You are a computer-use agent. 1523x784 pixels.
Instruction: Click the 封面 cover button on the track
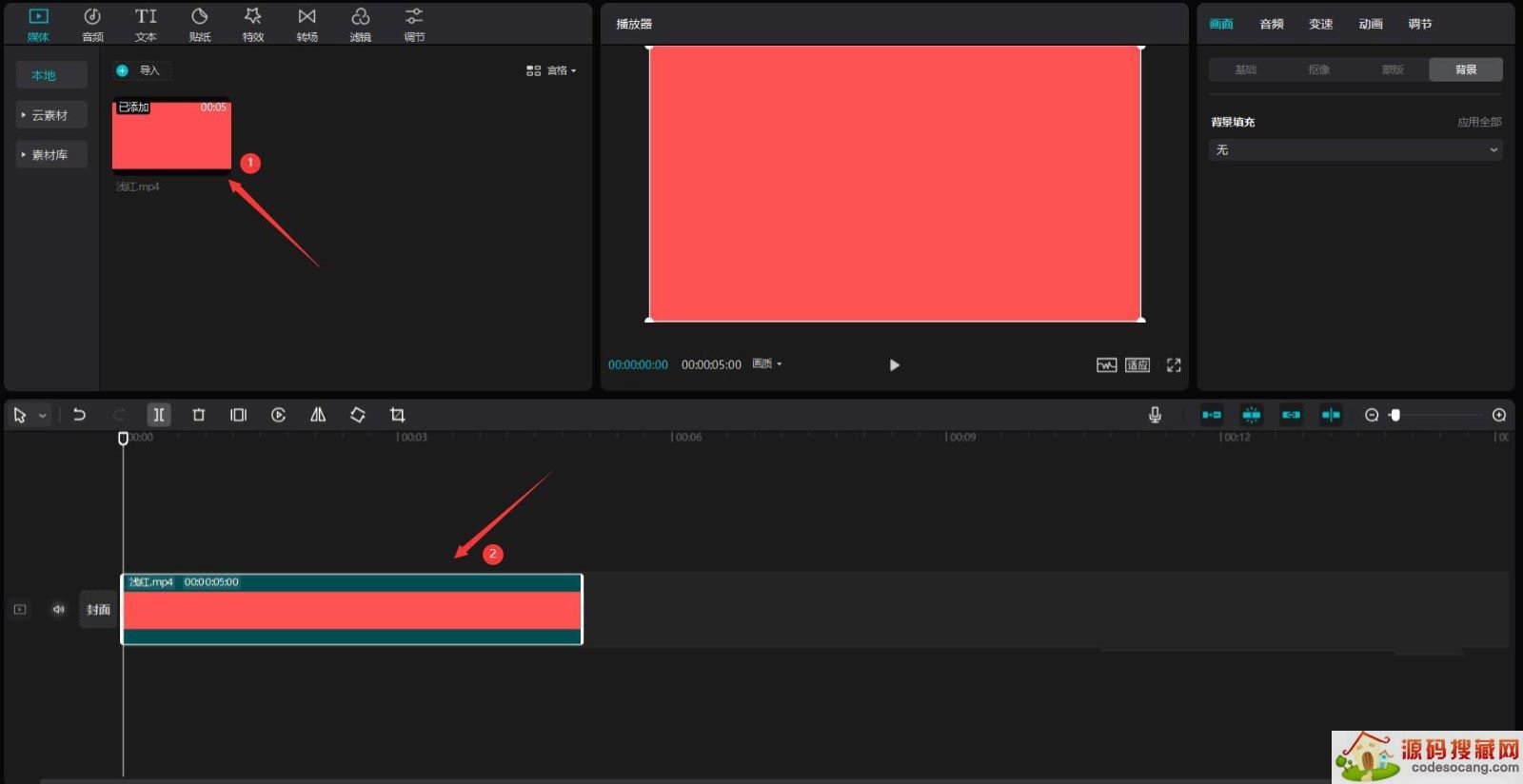tap(98, 609)
